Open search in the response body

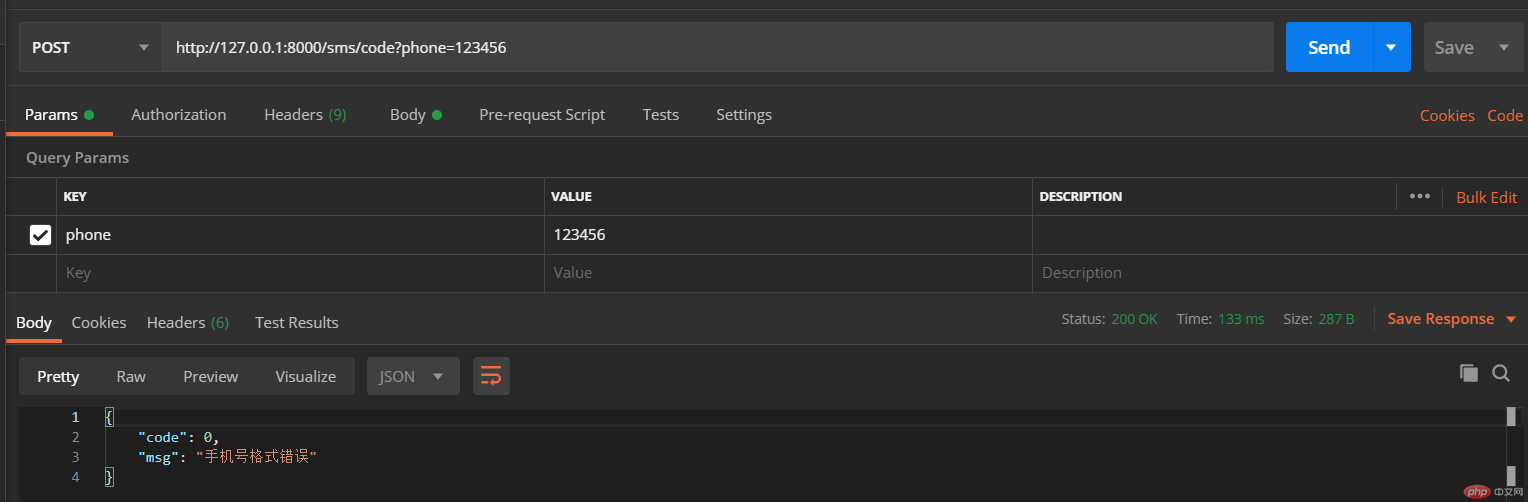click(1500, 373)
